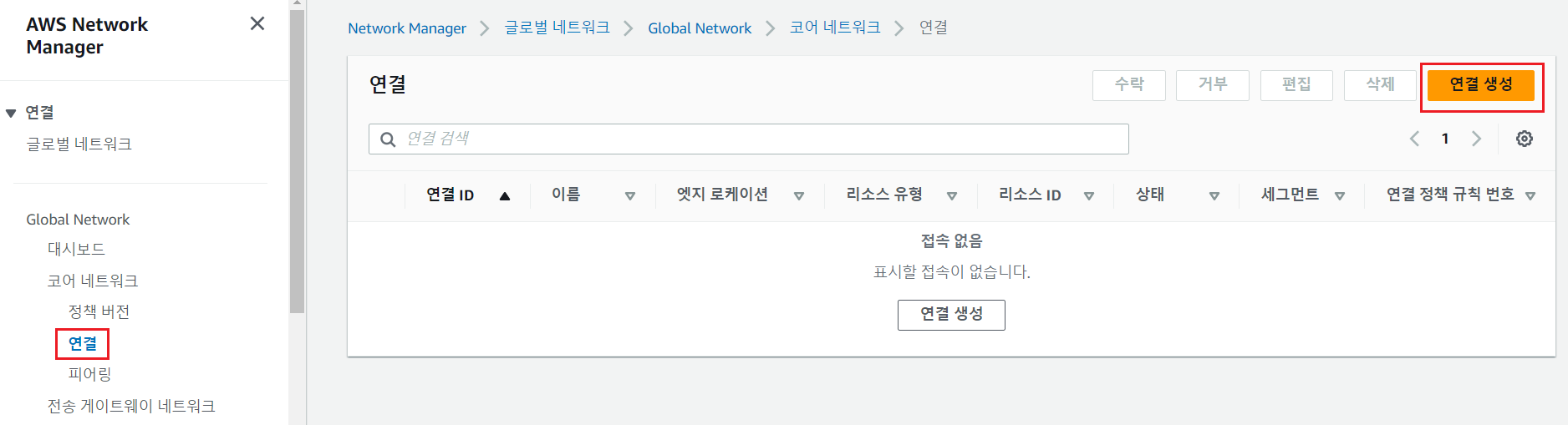The image size is (1568, 425).
Task: Select 연결 under 코어 네트워크 in sidebar
Action: (83, 343)
